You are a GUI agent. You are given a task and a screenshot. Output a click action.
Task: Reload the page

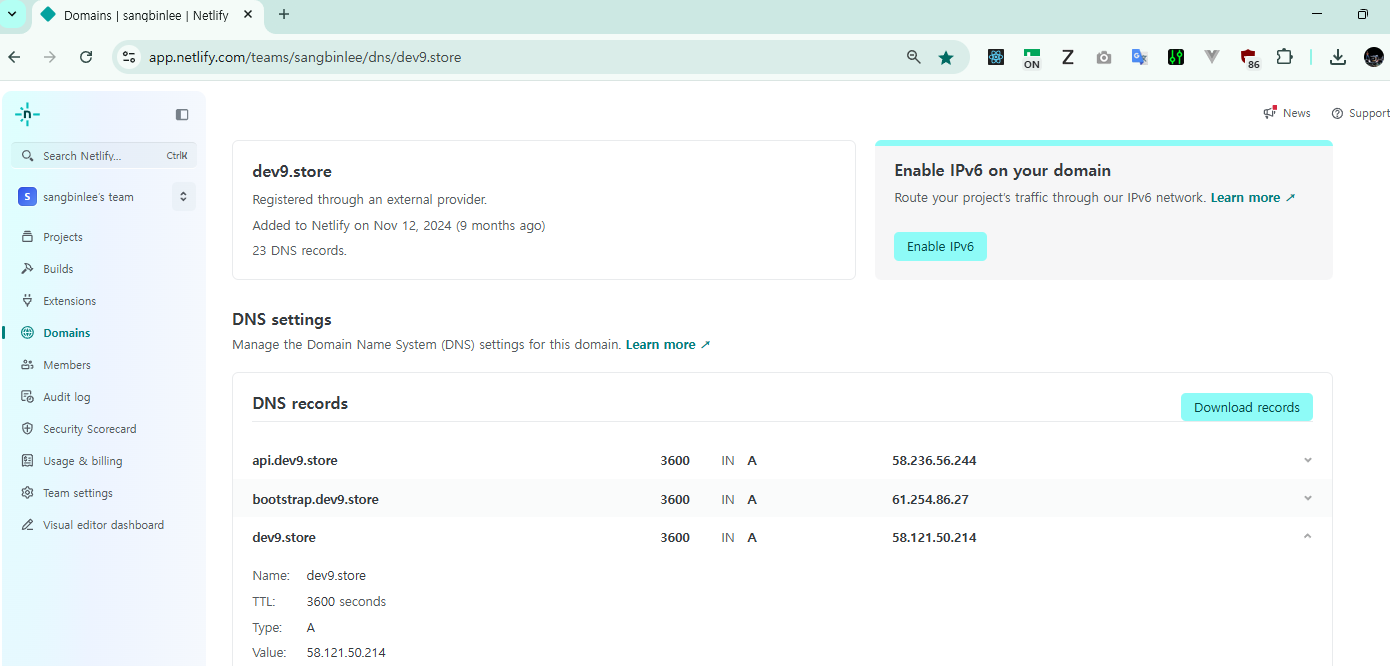point(86,58)
